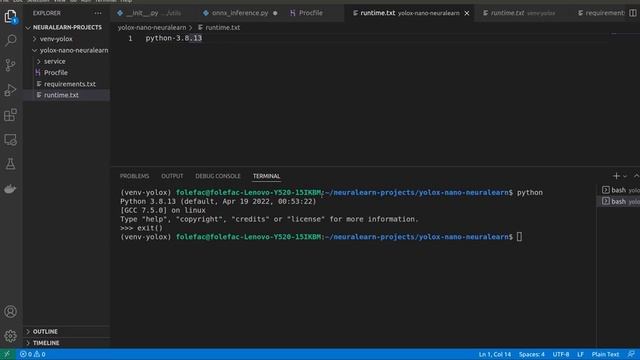Click the split editor icon

coord(633,13)
